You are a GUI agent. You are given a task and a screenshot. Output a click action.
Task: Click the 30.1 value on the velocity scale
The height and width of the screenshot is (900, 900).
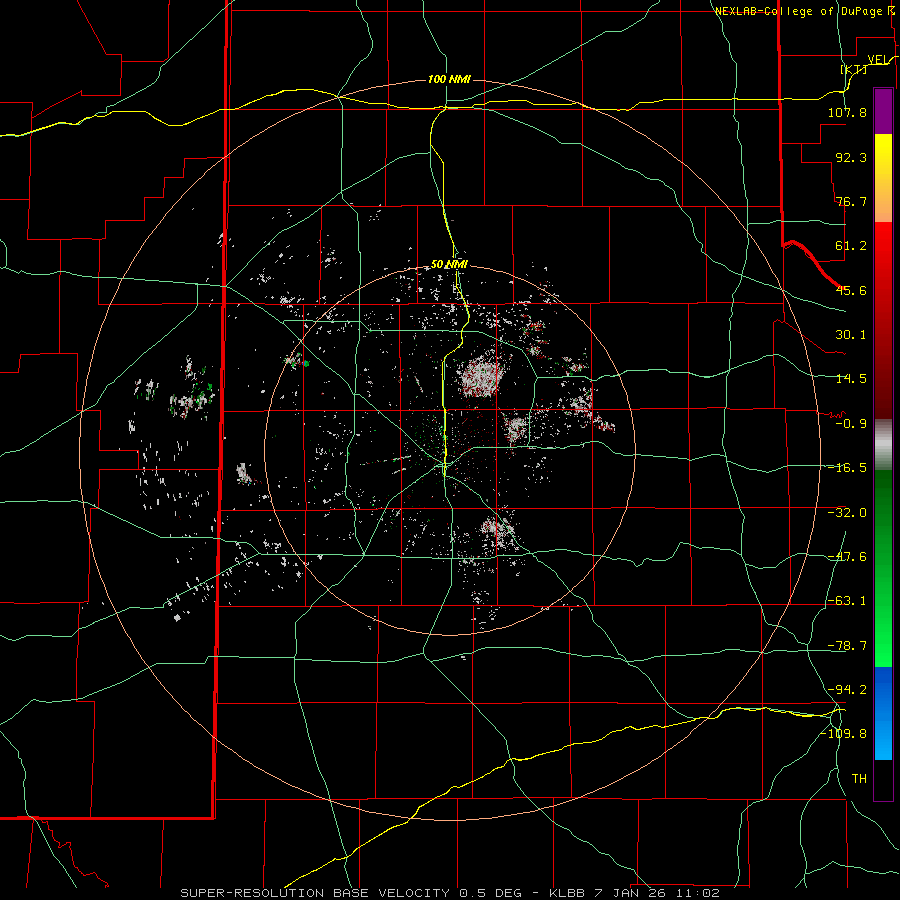(x=851, y=335)
